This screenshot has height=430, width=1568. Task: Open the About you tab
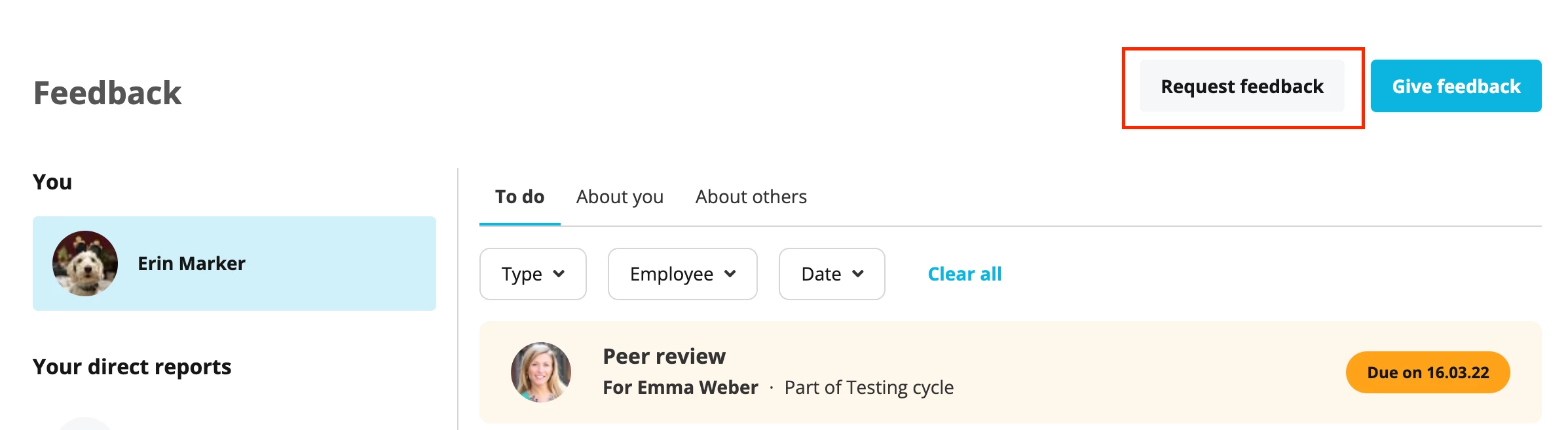pos(620,197)
